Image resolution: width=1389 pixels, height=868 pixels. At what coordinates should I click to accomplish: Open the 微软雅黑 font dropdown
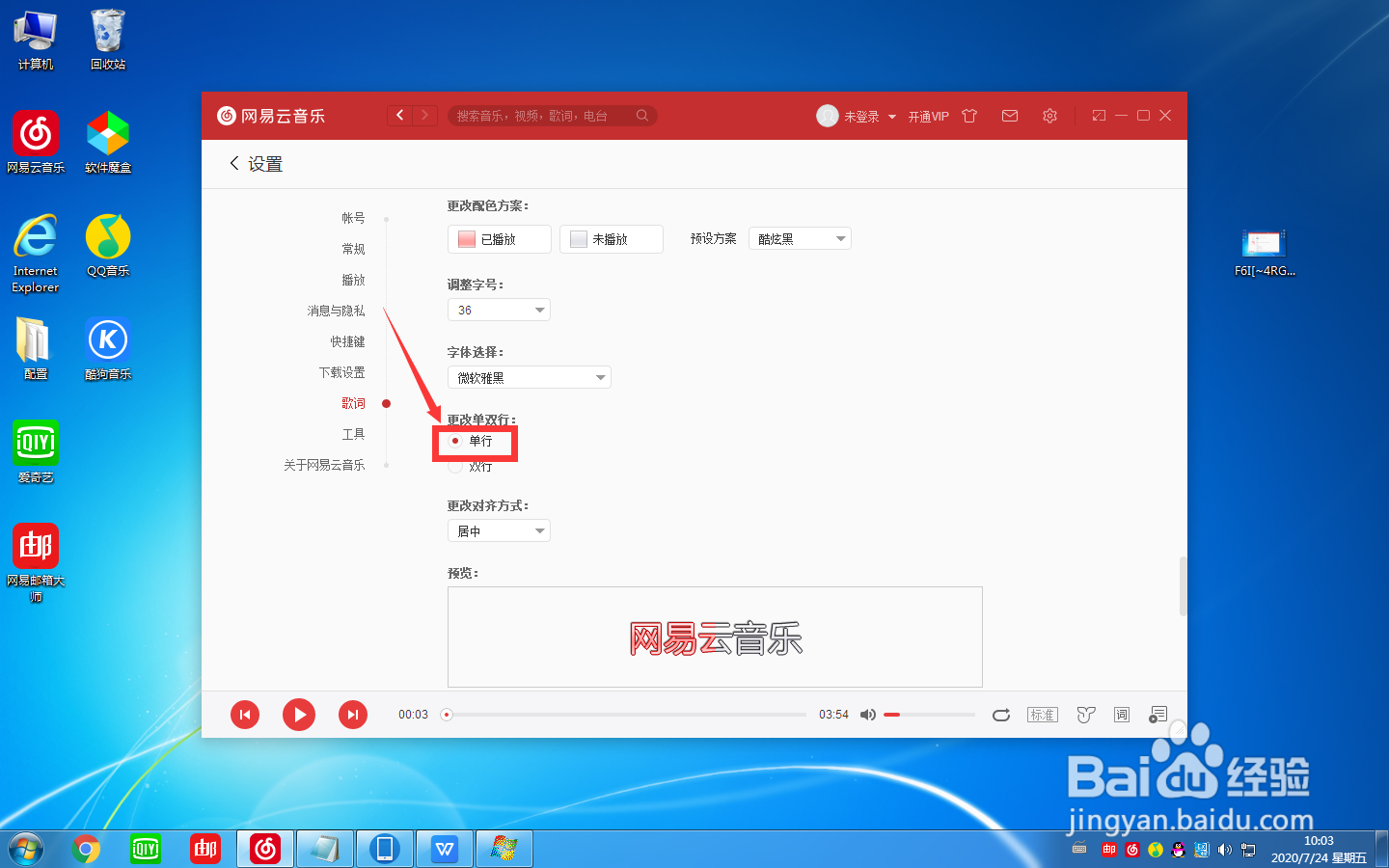pos(529,377)
